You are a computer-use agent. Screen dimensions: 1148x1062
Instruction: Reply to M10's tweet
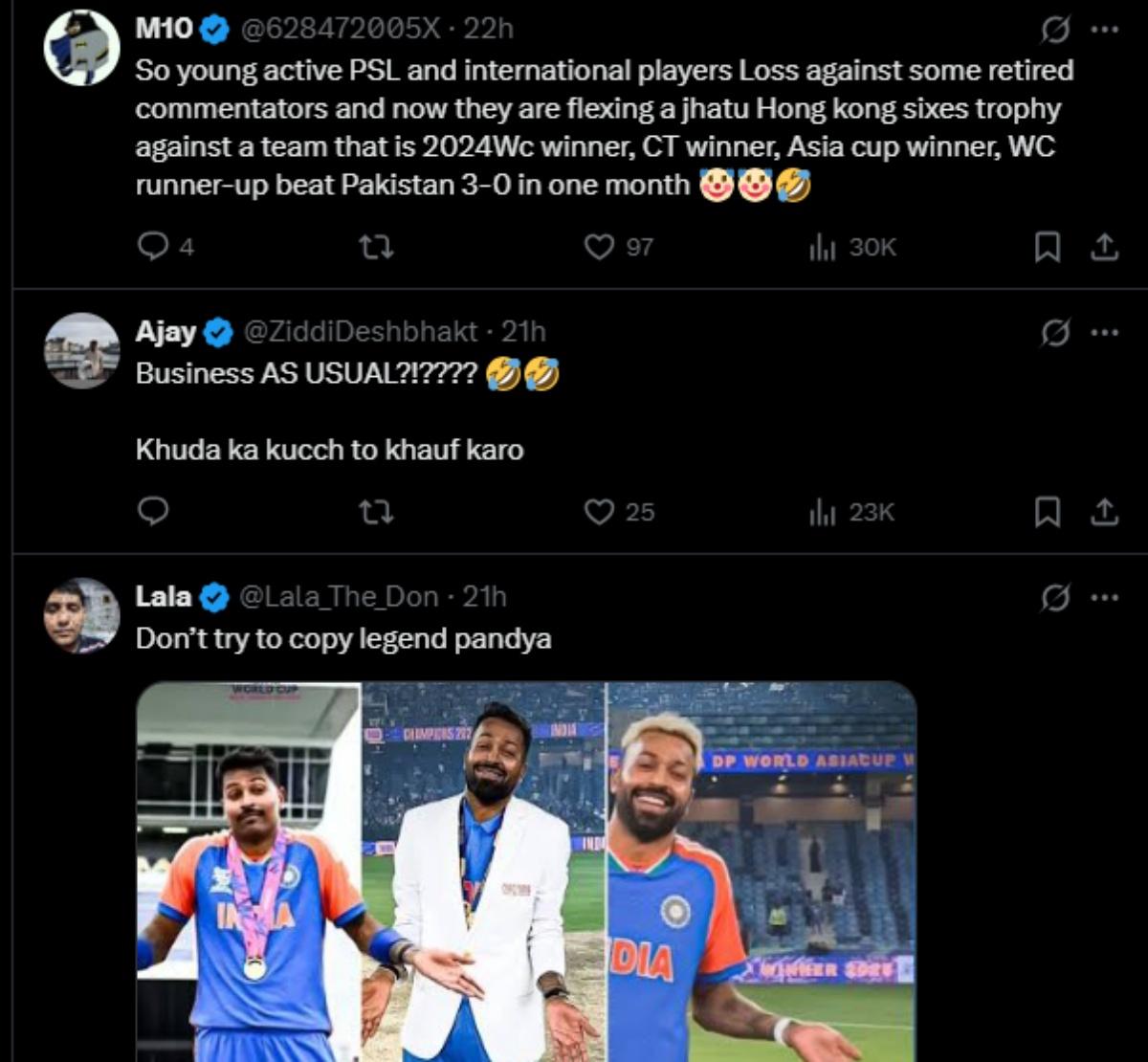point(155,248)
